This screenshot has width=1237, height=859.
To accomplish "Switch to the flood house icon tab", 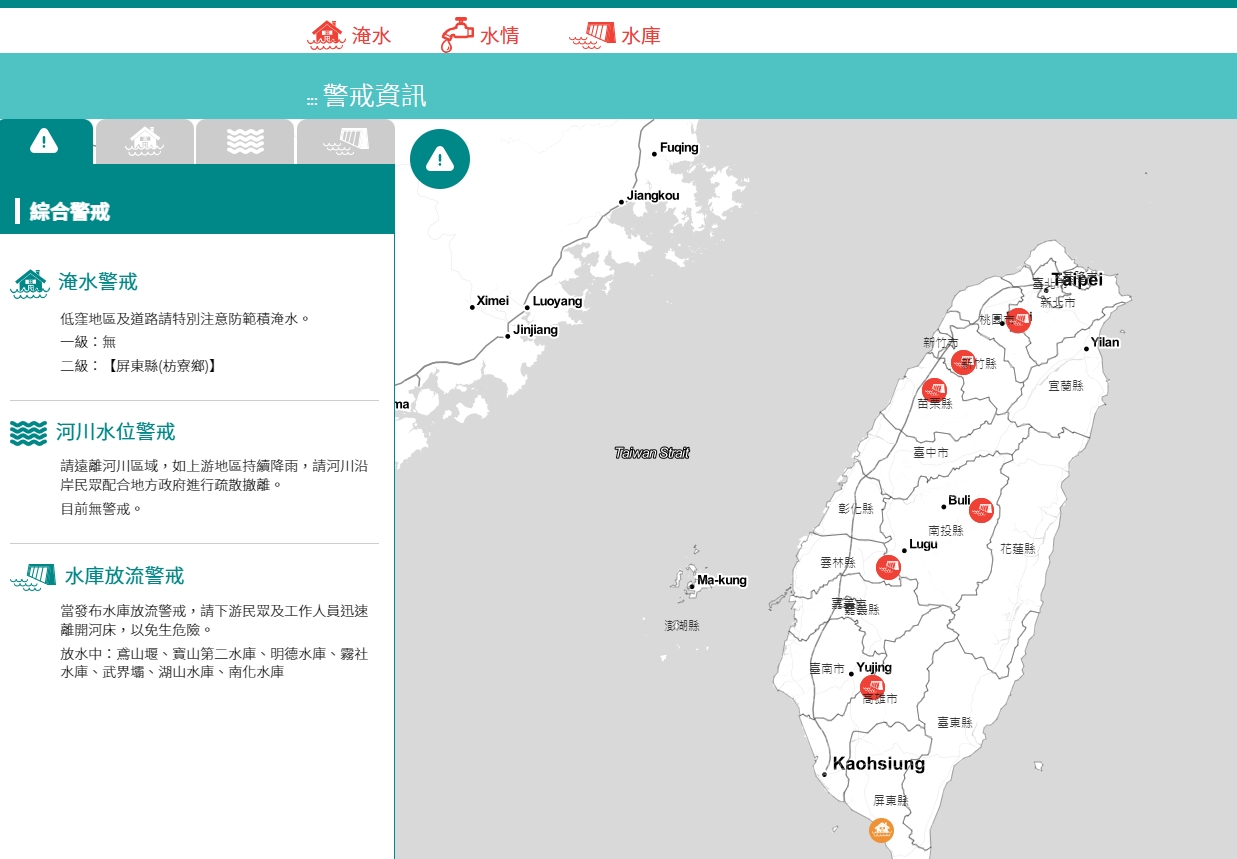I will (x=145, y=141).
